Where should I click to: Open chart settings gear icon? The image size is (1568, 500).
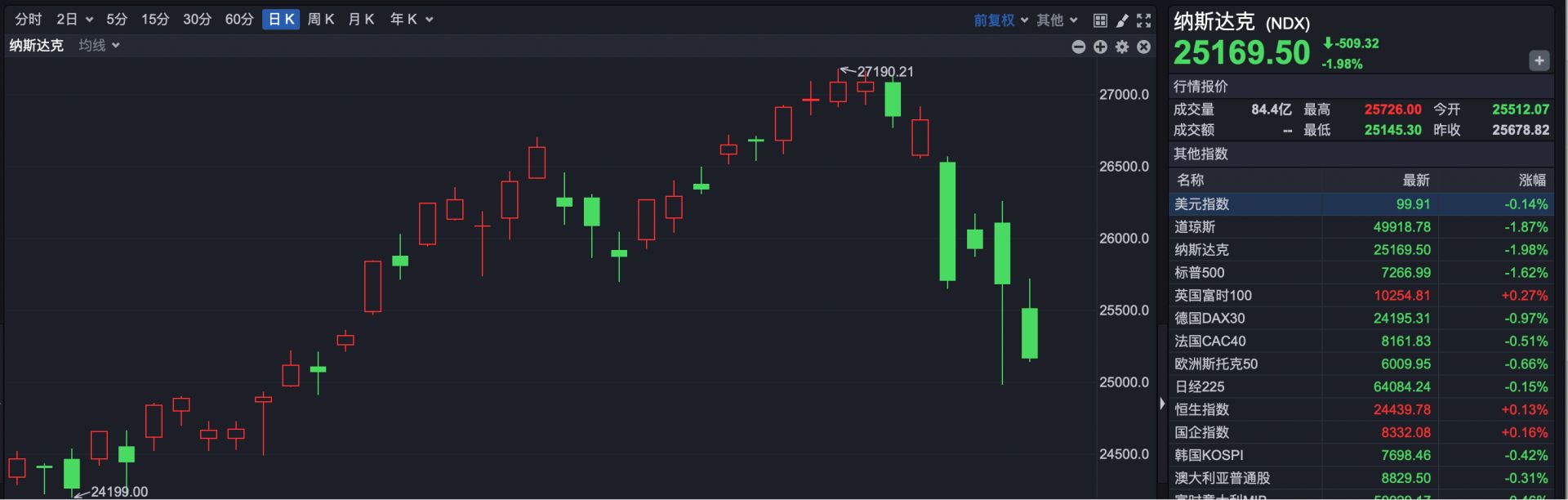point(1122,47)
